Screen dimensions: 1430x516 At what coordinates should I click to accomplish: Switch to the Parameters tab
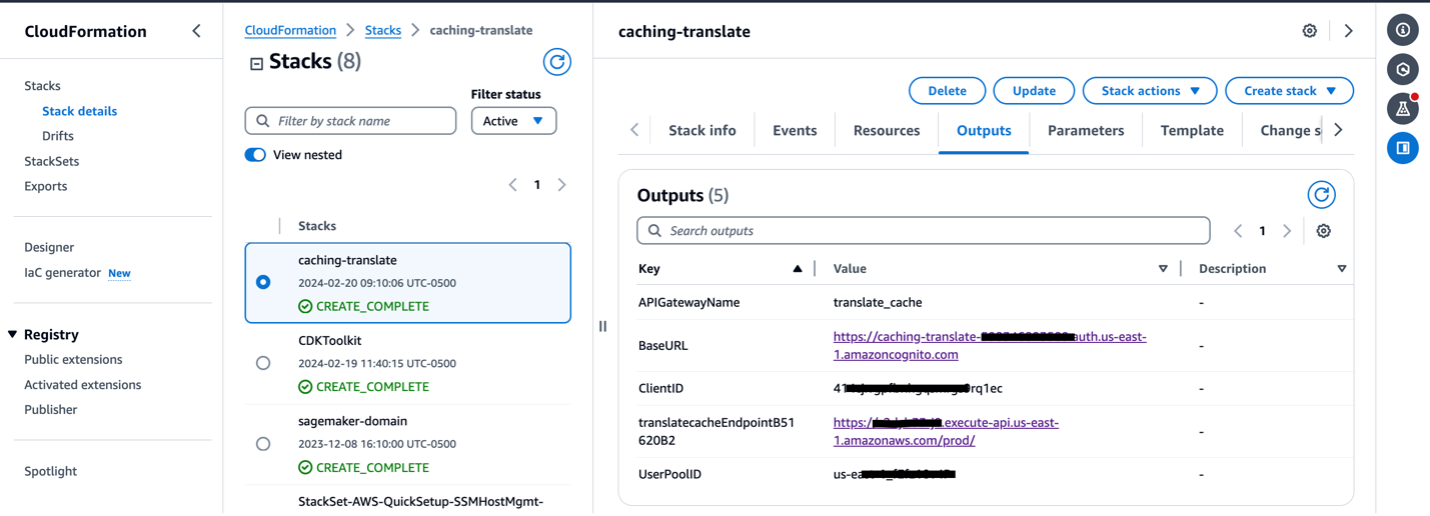[x=1086, y=131]
